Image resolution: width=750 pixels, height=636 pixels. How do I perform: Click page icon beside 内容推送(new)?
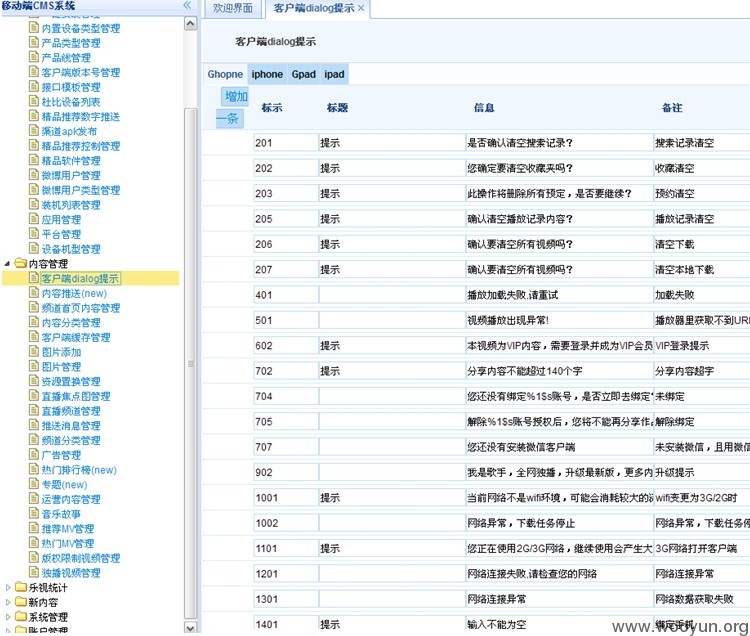click(33, 293)
